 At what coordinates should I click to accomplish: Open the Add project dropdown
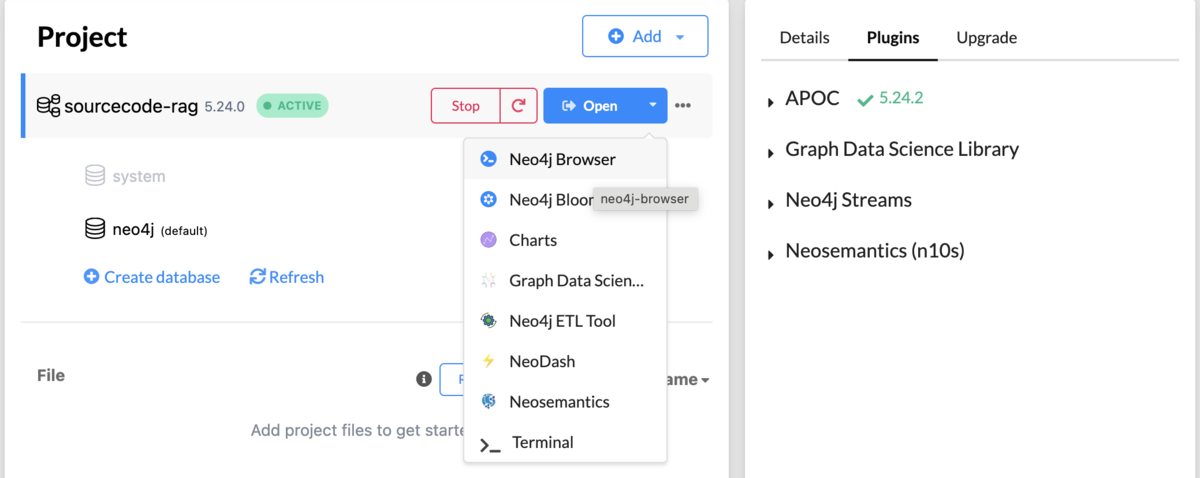(x=645, y=37)
